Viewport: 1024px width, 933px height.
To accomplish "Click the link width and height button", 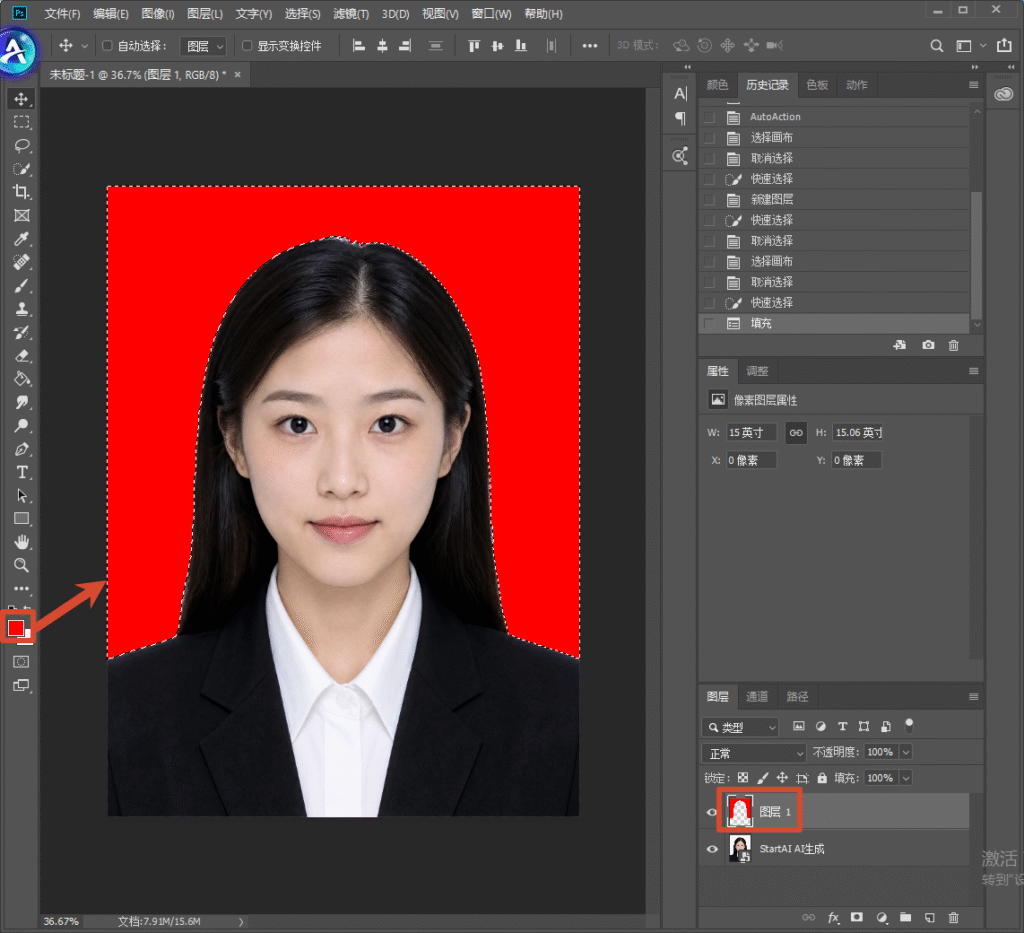I will click(x=796, y=433).
